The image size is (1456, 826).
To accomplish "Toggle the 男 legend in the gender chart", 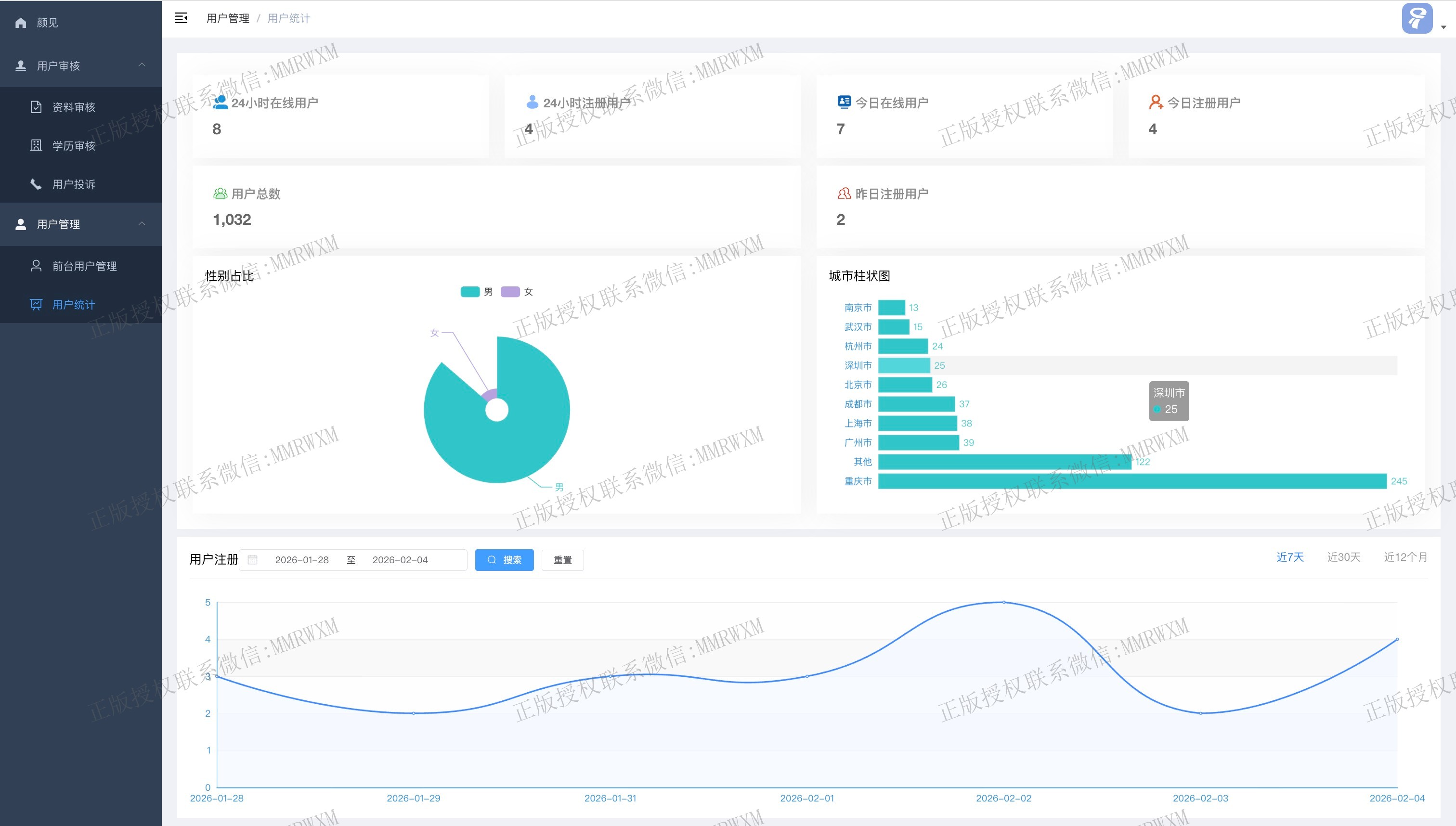I will pos(470,292).
